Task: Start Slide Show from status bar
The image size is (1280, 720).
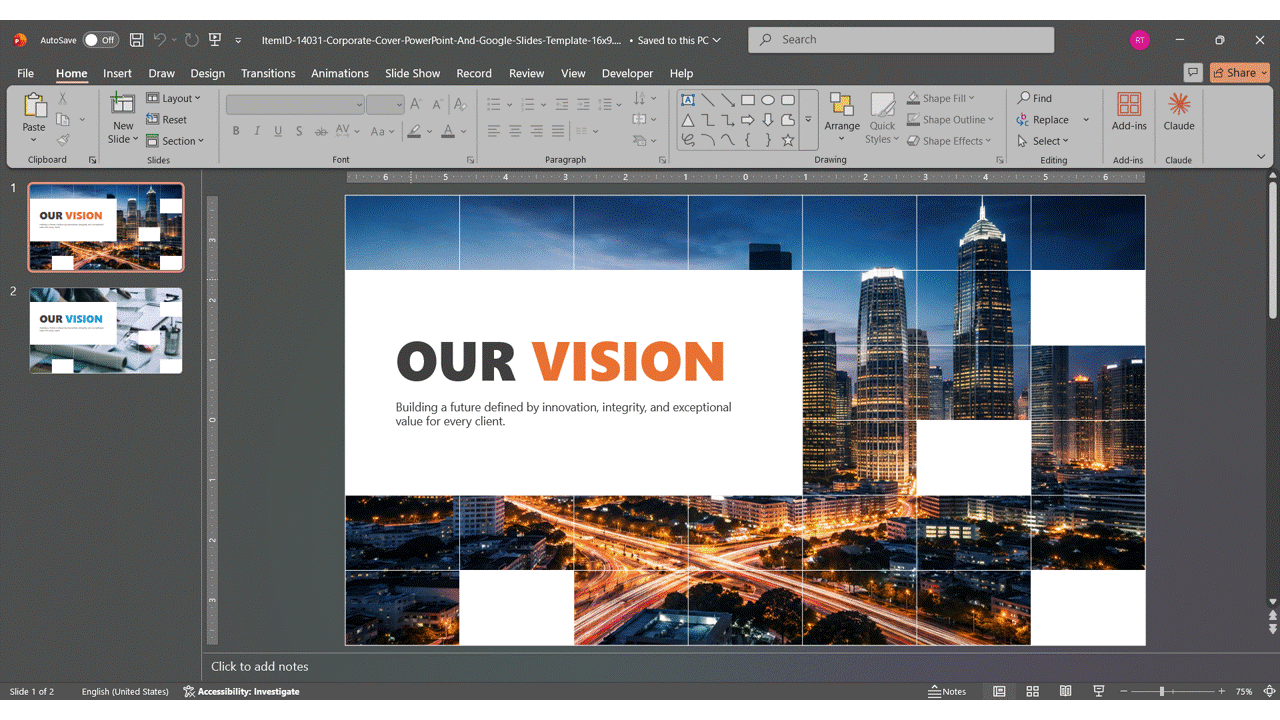Action: coord(1099,691)
